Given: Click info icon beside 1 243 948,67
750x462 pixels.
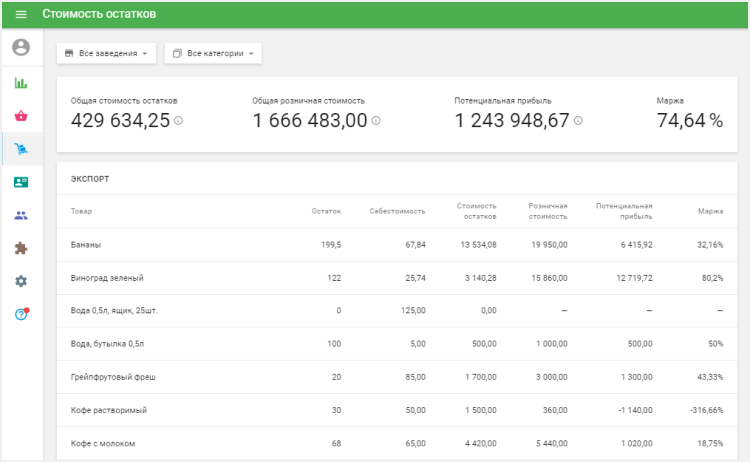Looking at the screenshot, I should click(578, 121).
